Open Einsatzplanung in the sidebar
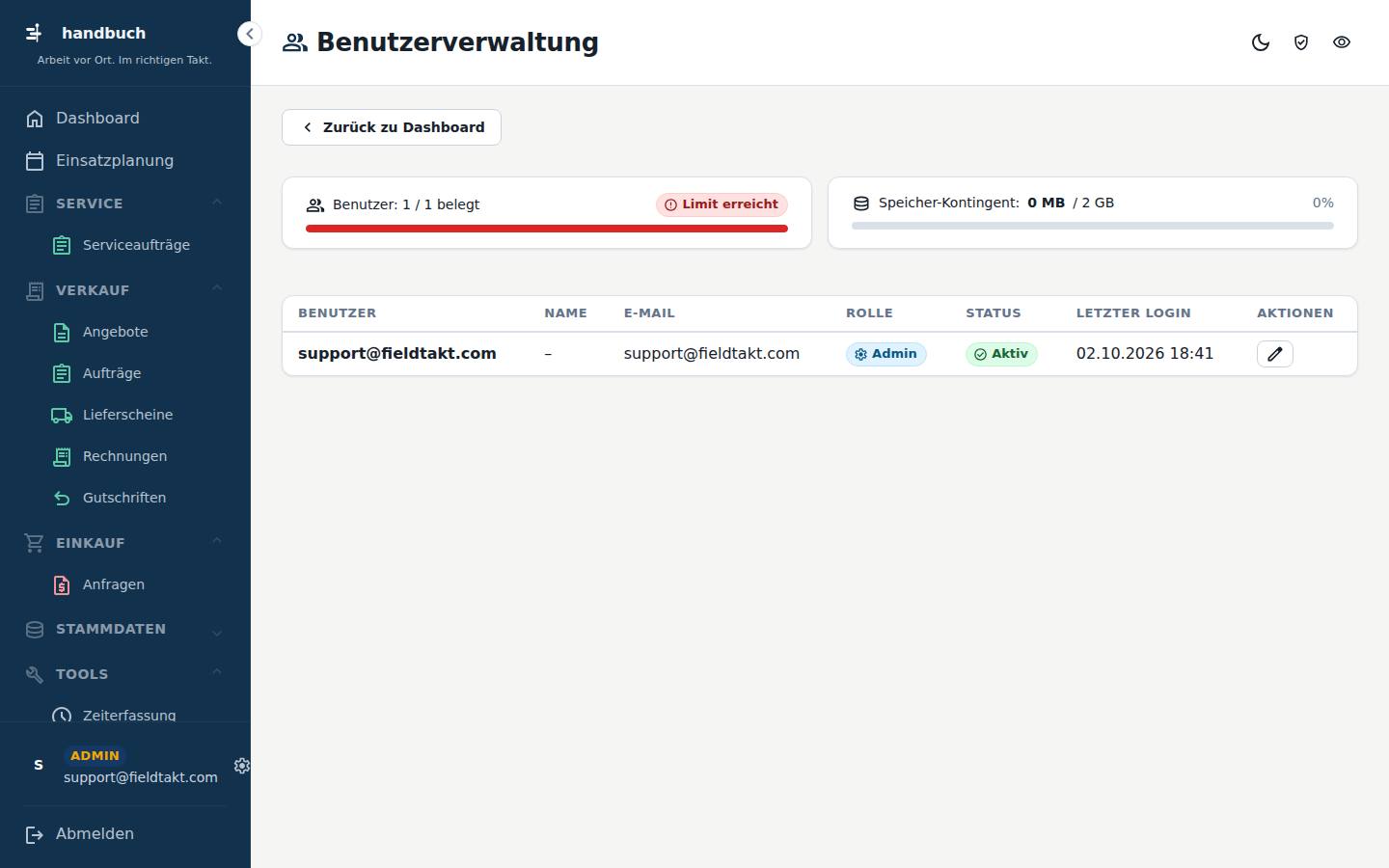 (125, 161)
